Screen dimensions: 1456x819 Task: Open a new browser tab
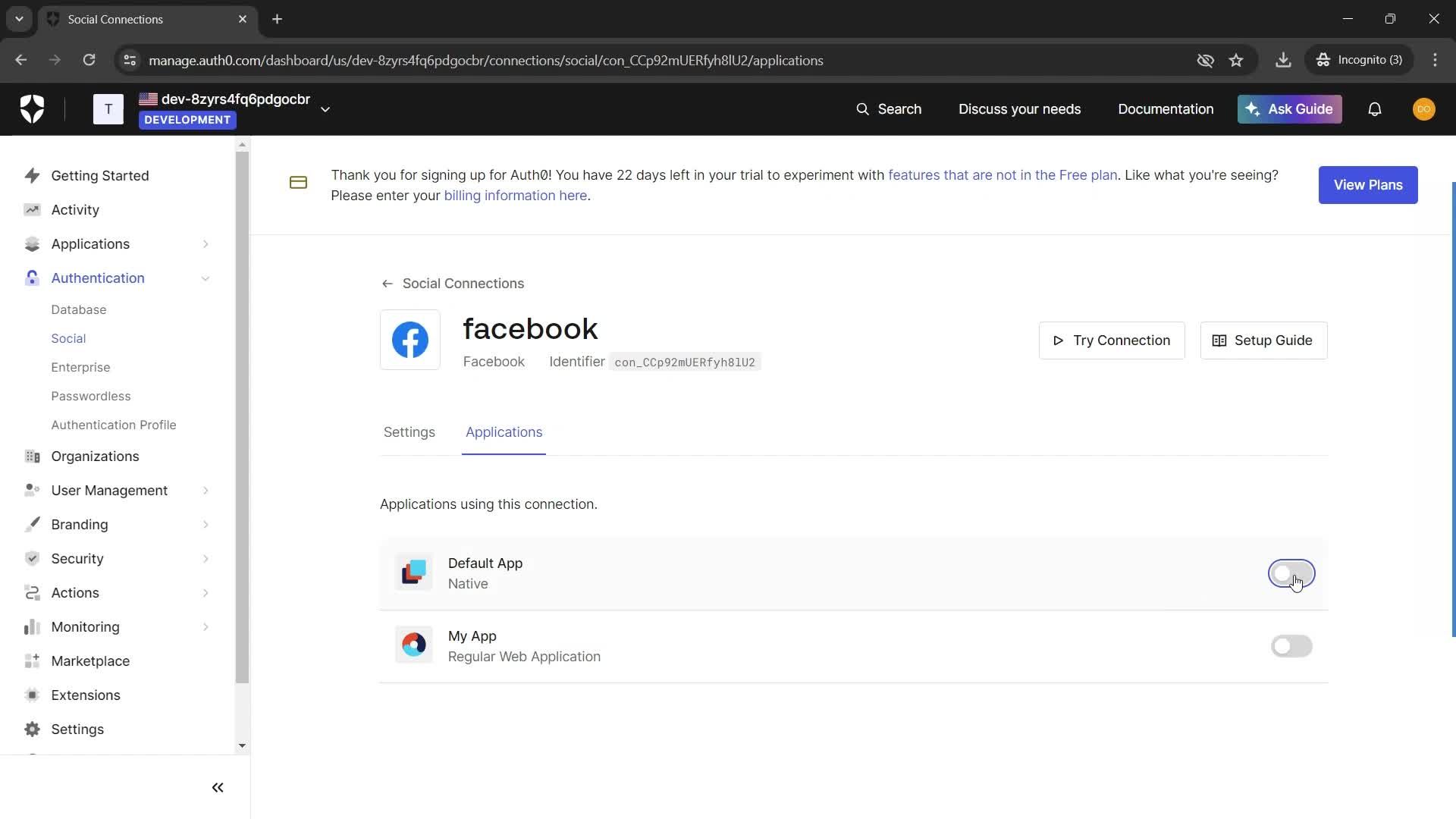coord(278,19)
